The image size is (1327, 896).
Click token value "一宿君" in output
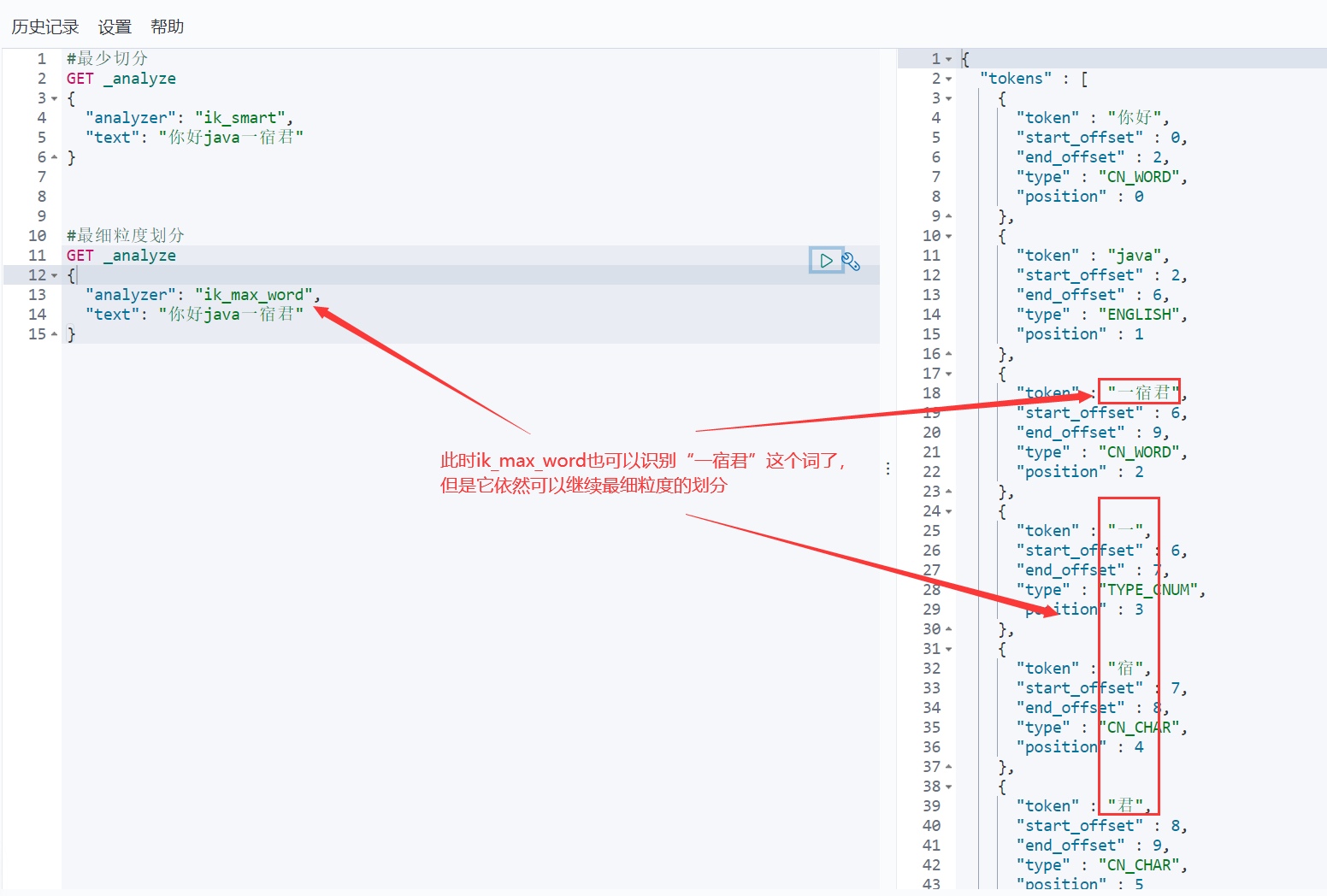pyautogui.click(x=1143, y=393)
